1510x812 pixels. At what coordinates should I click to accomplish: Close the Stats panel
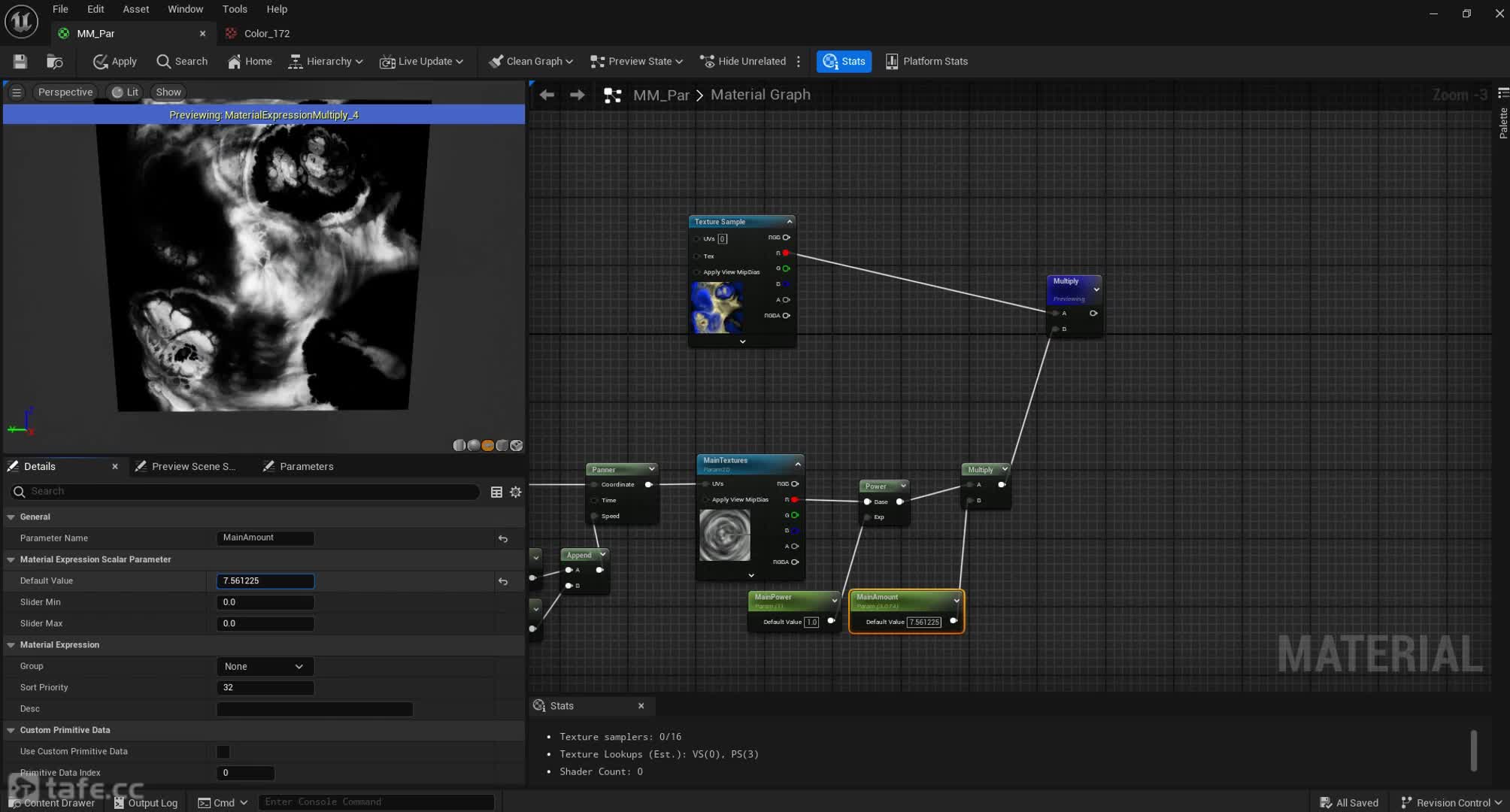click(x=641, y=706)
